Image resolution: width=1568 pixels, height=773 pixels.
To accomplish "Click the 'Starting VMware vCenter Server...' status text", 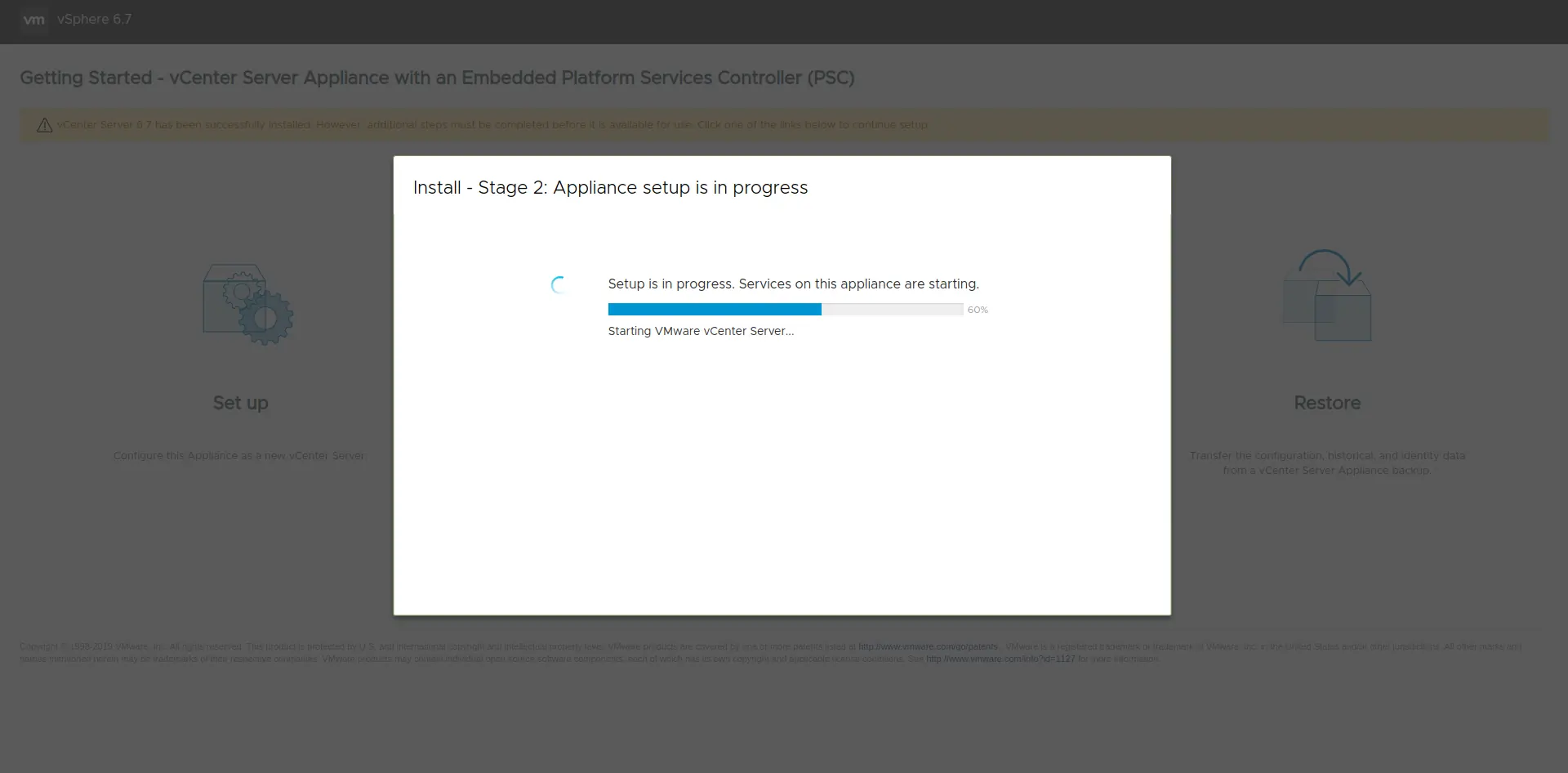I will pos(701,331).
